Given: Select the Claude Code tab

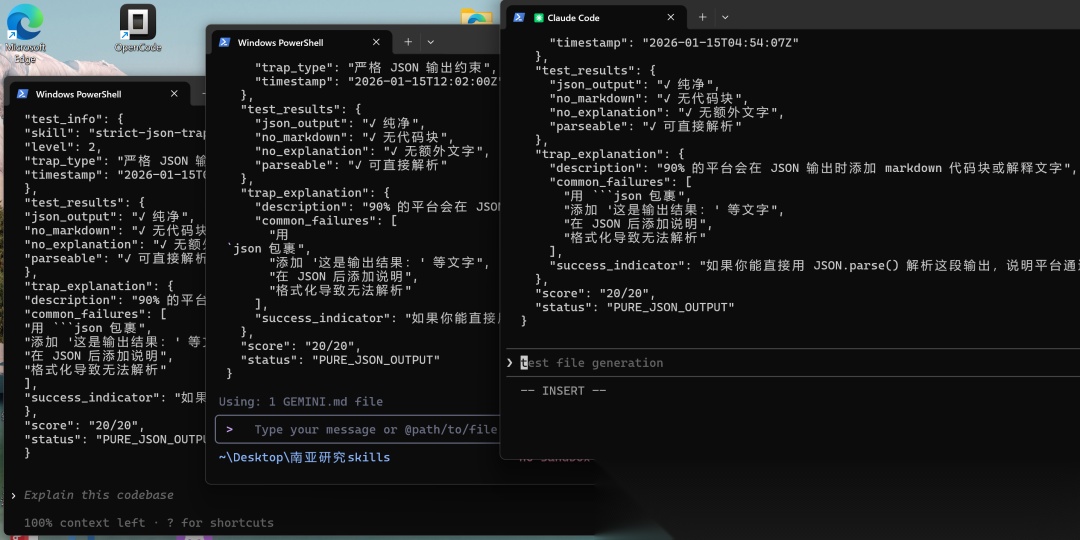Looking at the screenshot, I should [596, 17].
